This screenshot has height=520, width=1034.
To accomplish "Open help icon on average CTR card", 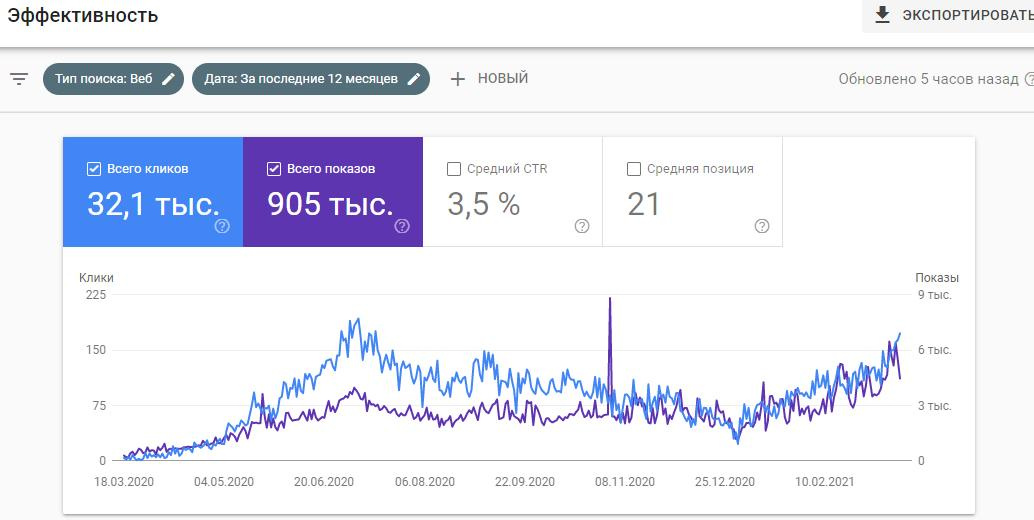I will pos(582,226).
